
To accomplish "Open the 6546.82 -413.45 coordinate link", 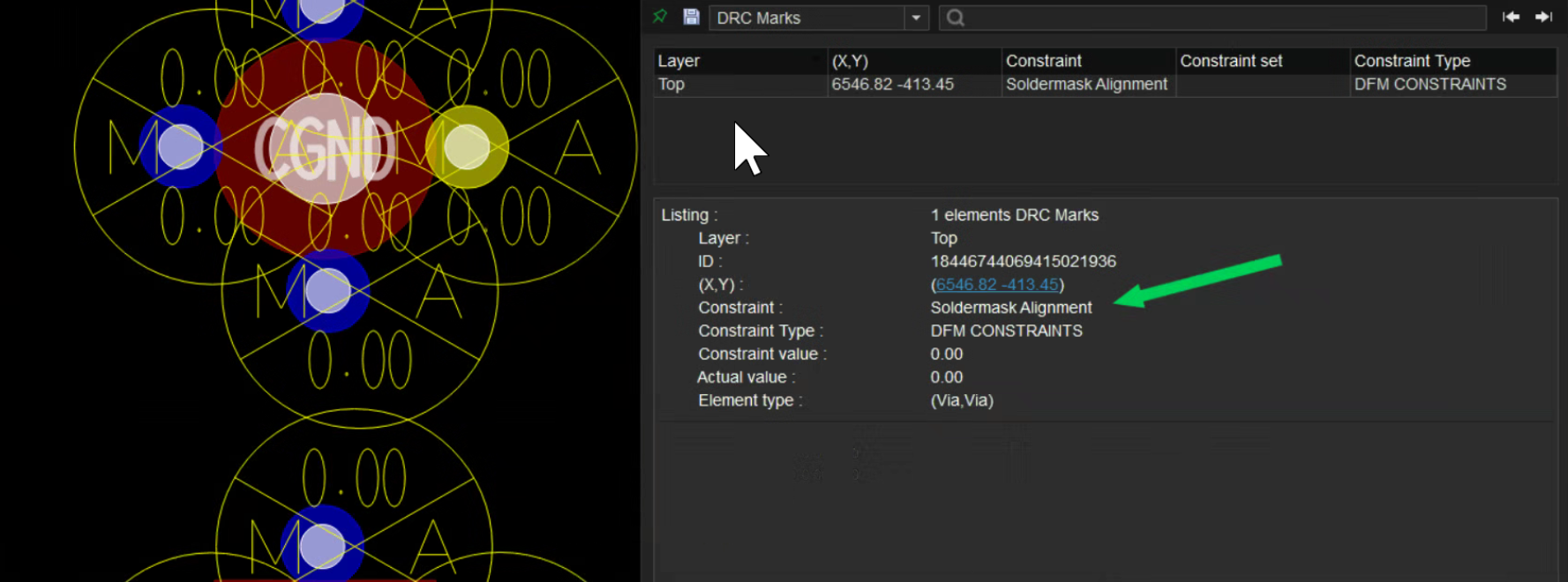I will click(996, 285).
